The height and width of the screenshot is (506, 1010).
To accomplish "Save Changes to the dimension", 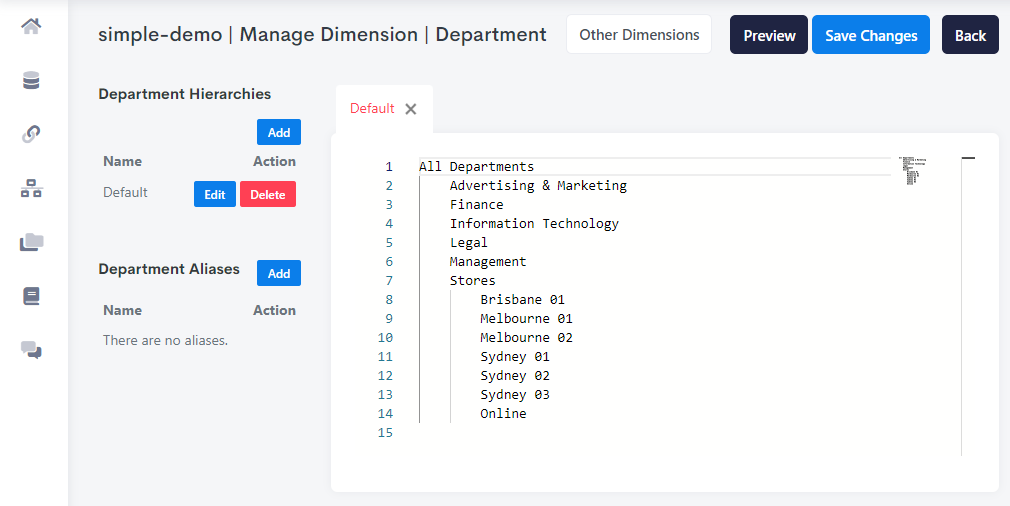I will click(871, 35).
